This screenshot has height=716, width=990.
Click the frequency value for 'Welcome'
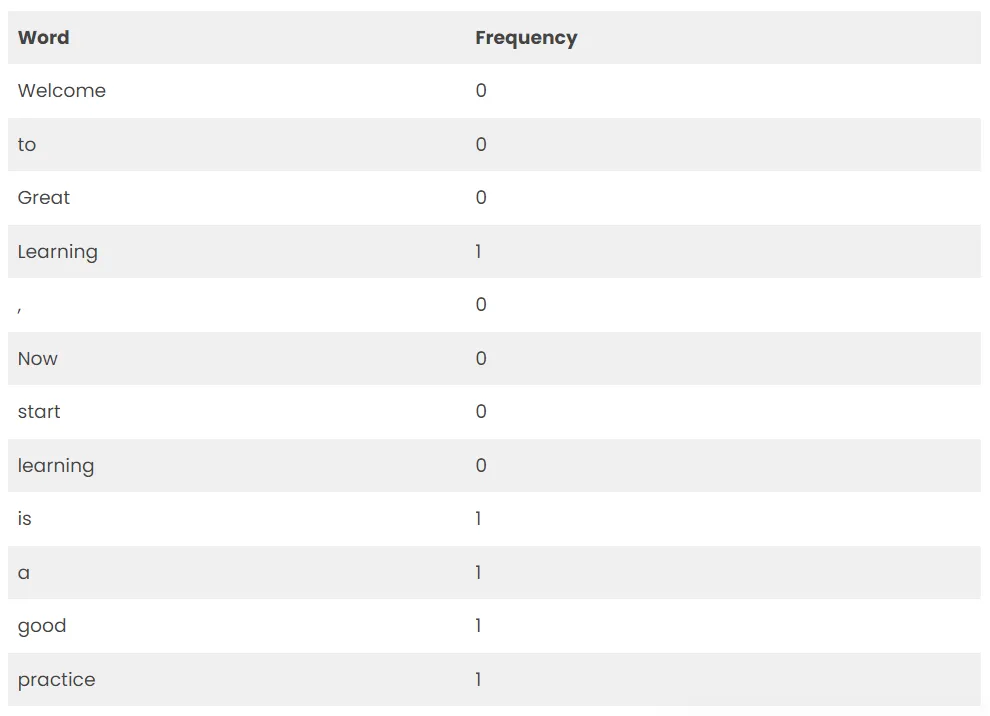481,91
